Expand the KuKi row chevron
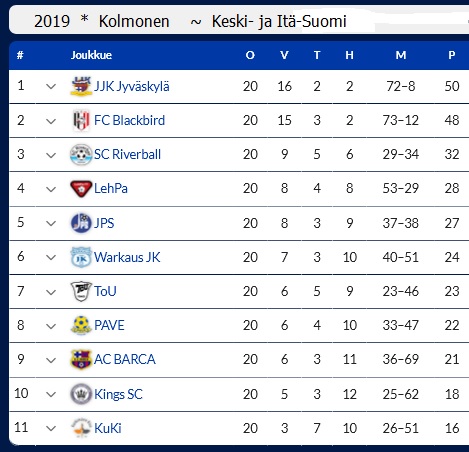This screenshot has width=469, height=452. [51, 428]
